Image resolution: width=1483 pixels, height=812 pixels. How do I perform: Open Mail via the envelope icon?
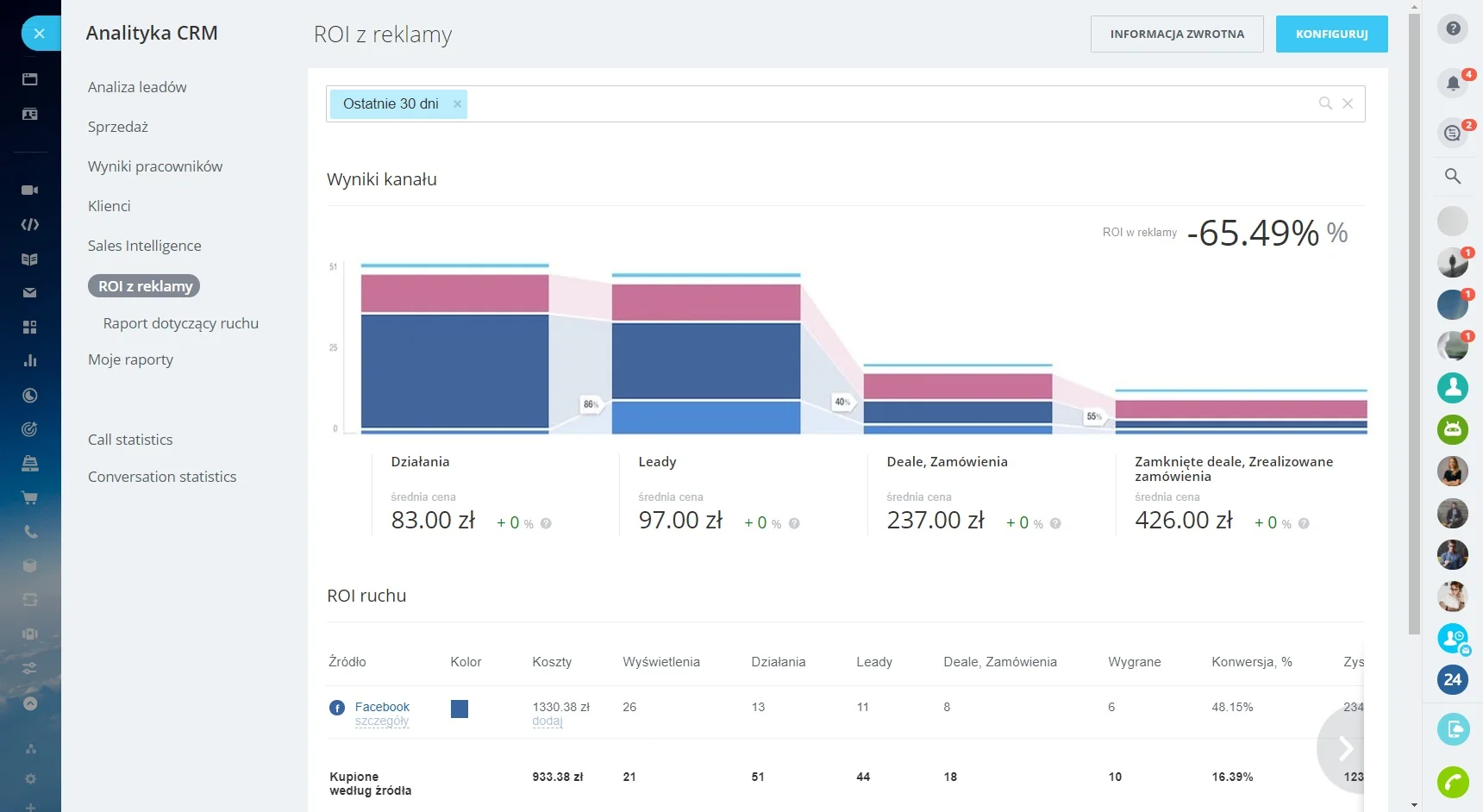click(x=30, y=293)
